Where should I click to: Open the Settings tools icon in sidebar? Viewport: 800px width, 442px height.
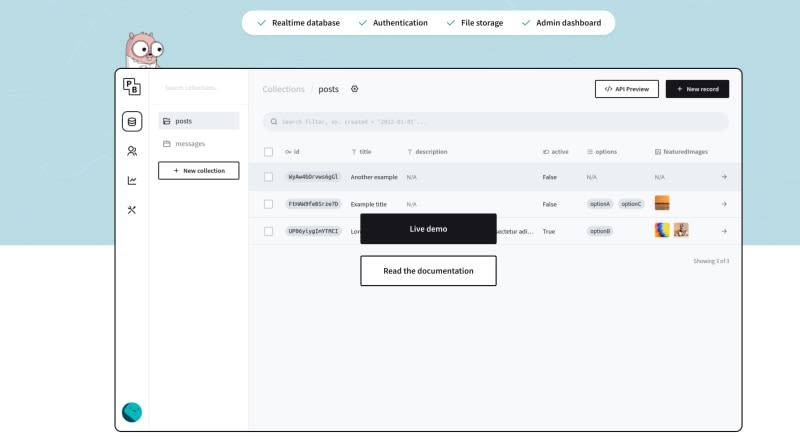[x=132, y=210]
